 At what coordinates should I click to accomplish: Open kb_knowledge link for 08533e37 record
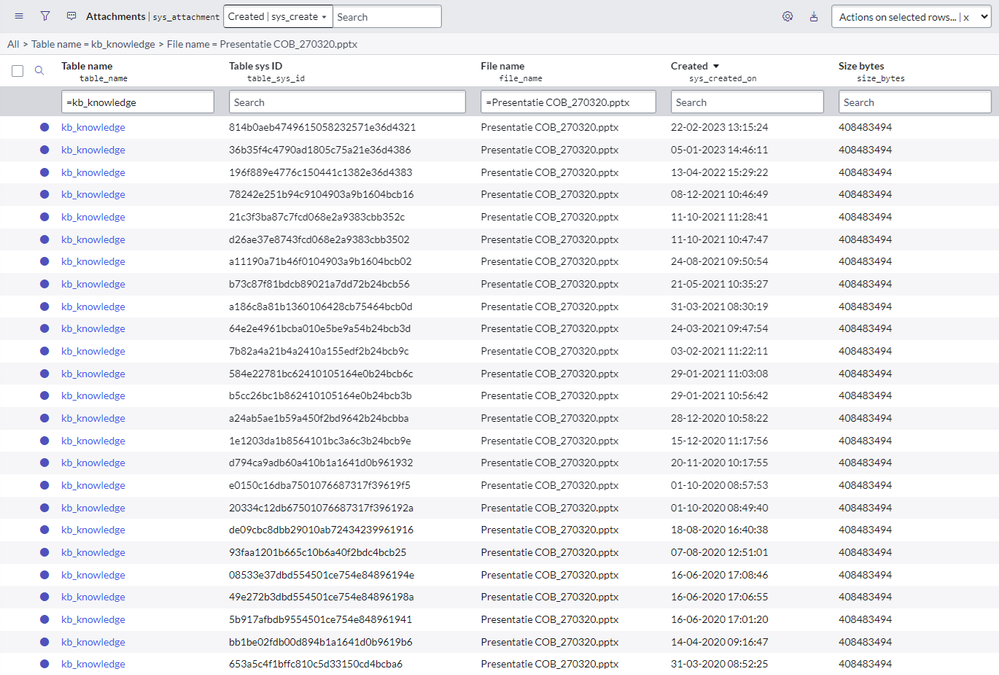pos(93,574)
